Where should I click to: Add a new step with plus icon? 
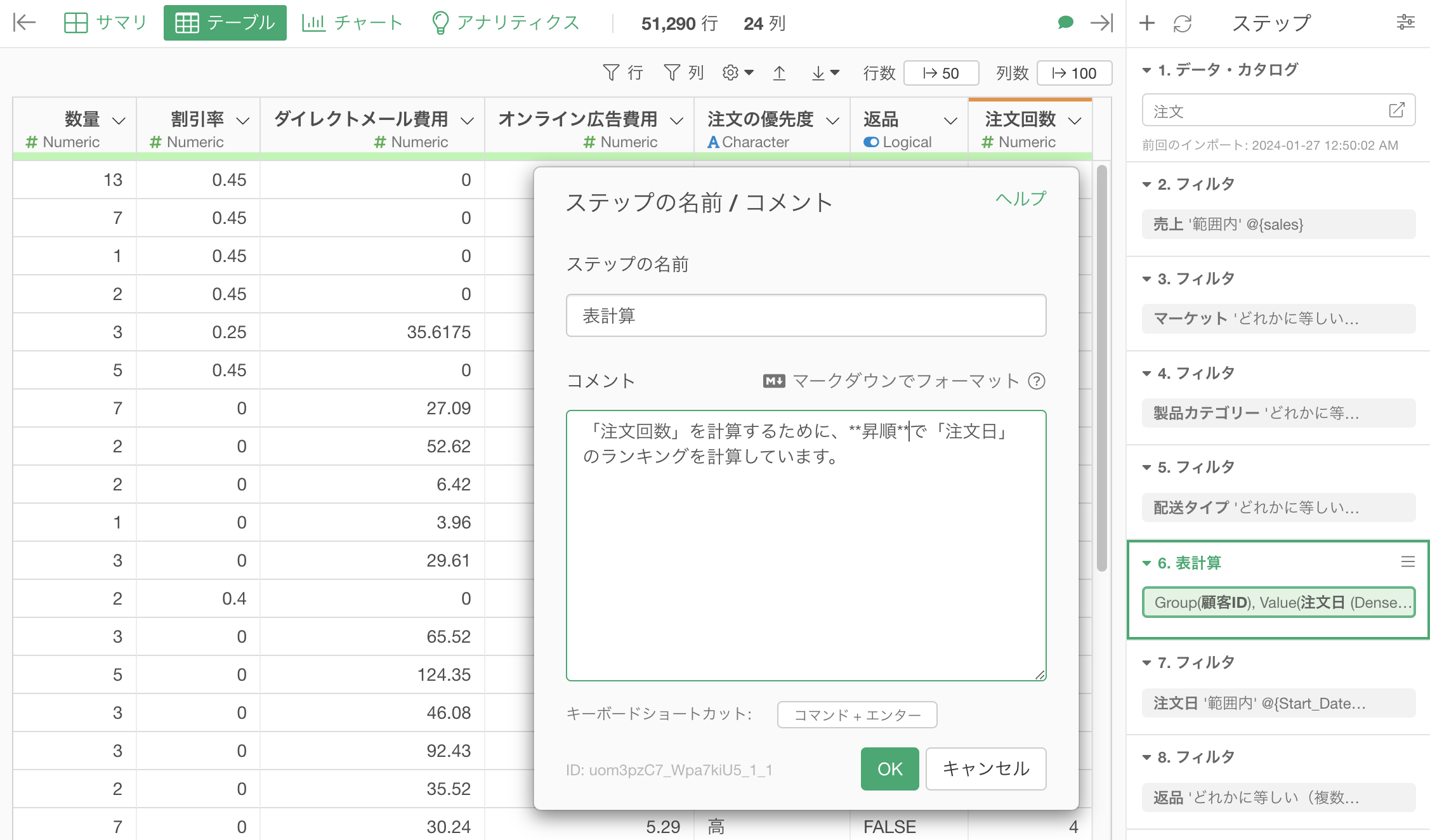[1147, 23]
